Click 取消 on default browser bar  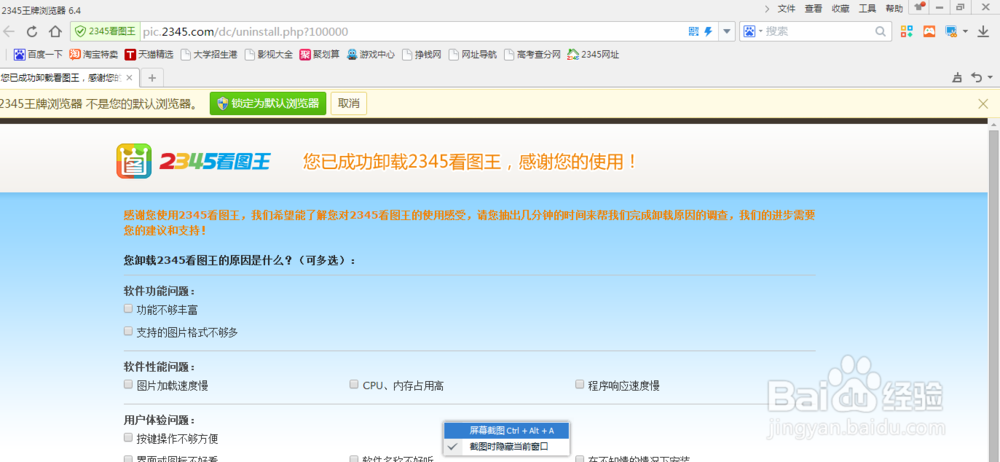point(349,103)
